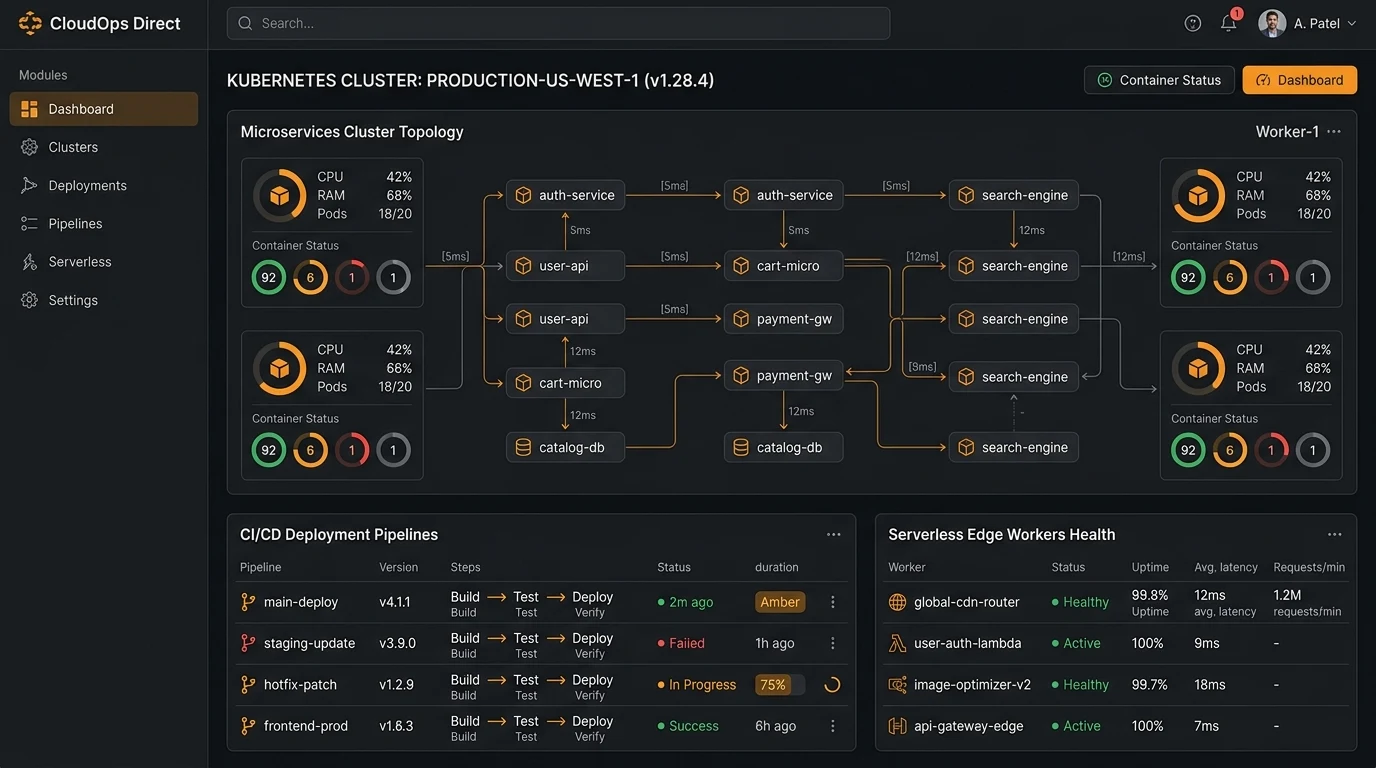The image size is (1376, 768).
Task: Select Dashboard in the sidebar
Action: (104, 109)
